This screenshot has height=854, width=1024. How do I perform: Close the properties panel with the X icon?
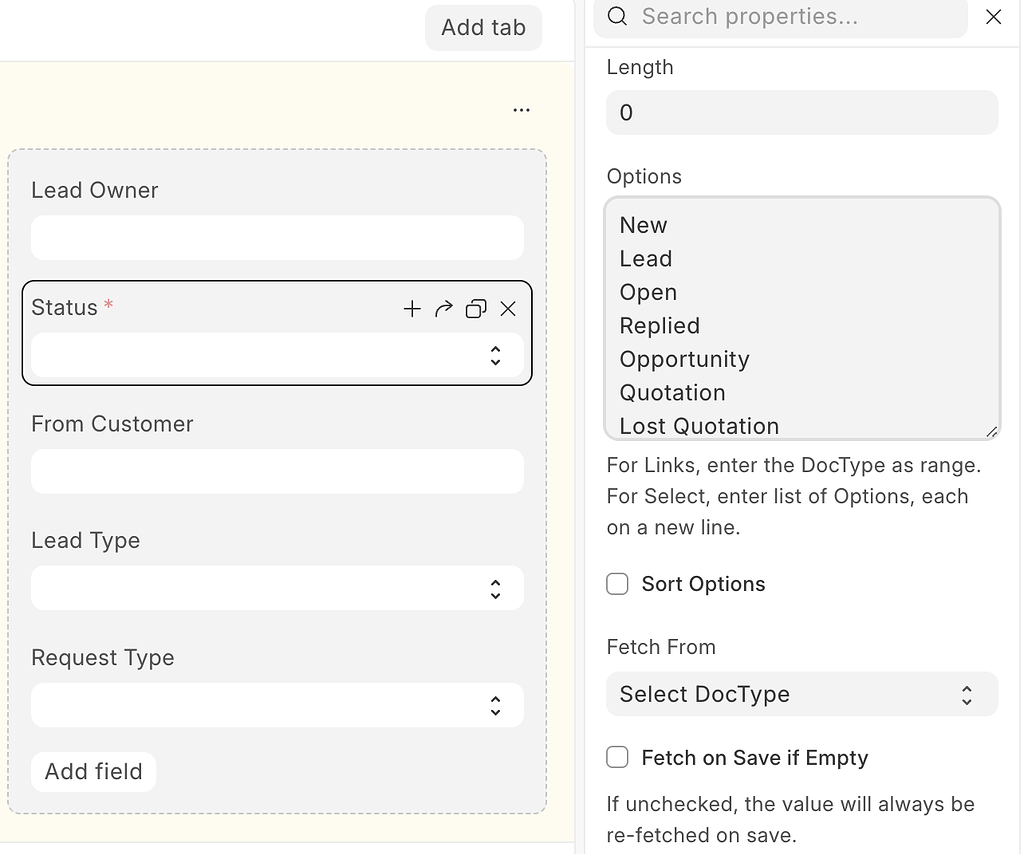993,17
